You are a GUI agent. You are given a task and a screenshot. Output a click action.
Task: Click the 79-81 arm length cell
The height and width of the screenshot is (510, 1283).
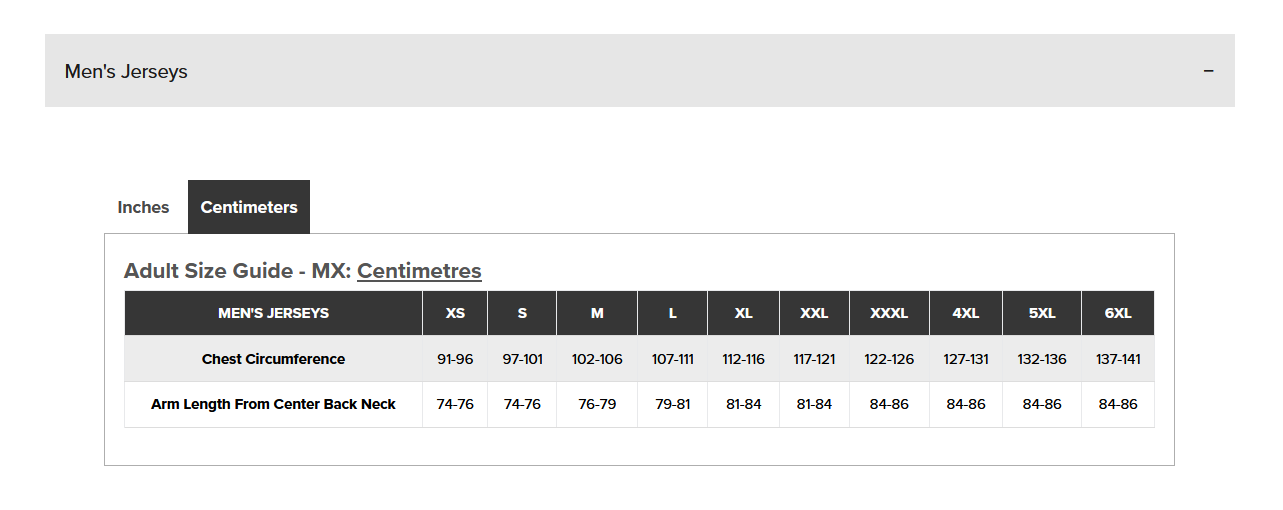coord(672,404)
